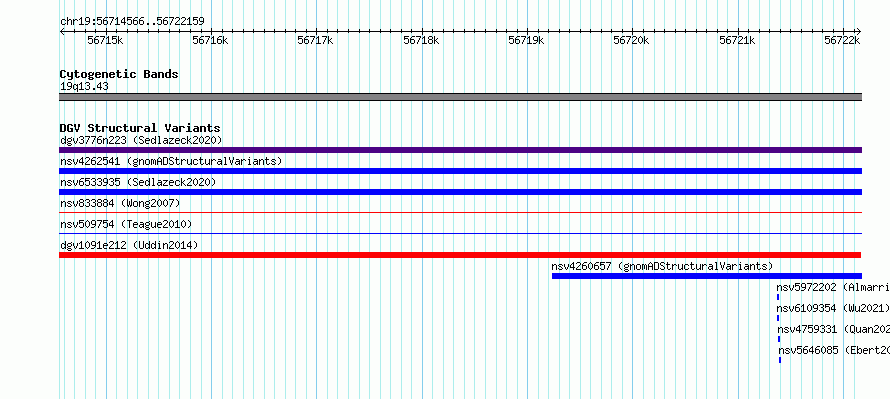The width and height of the screenshot is (890, 399).
Task: Open nsv6533935 (Sedlazeck2020) label
Action: tap(138, 182)
